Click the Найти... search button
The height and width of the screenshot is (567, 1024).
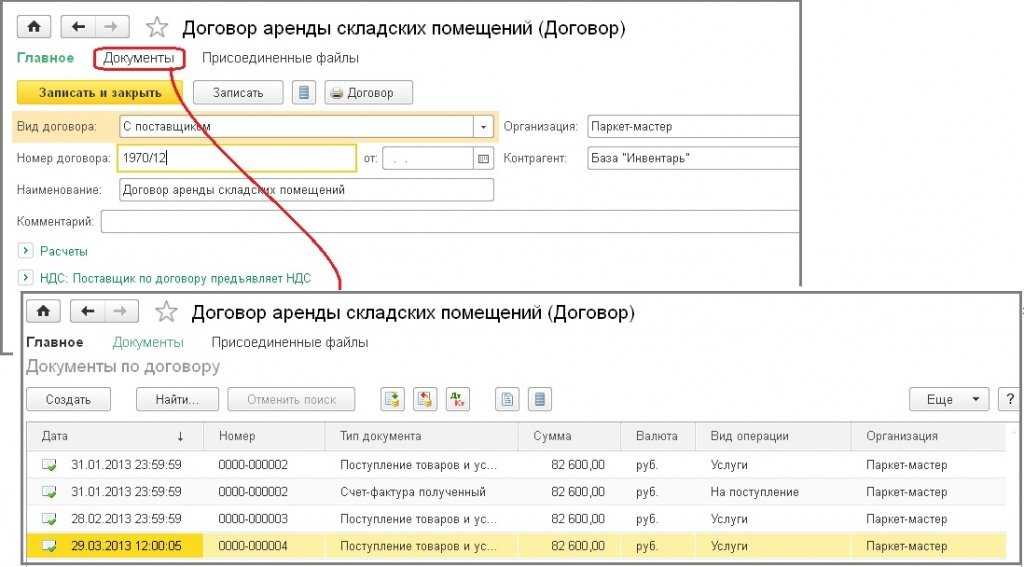point(177,399)
